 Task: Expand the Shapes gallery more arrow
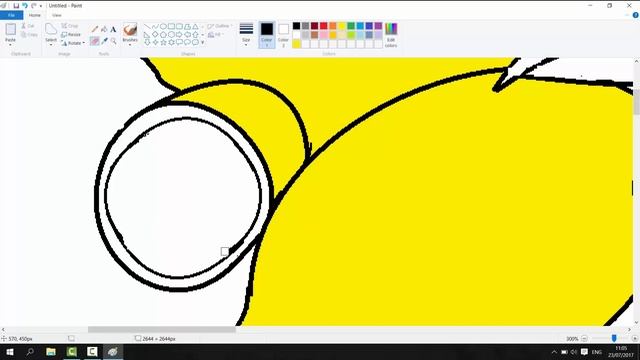202,42
